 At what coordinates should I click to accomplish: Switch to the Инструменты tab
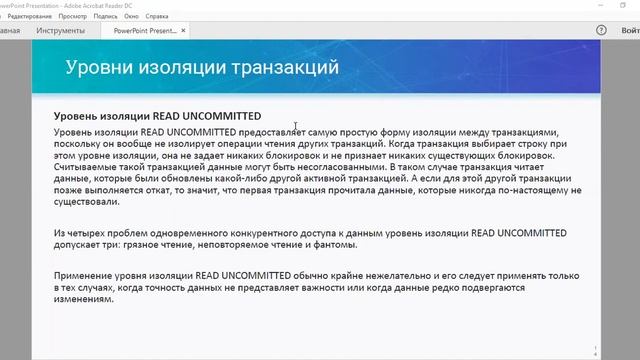[x=60, y=31]
